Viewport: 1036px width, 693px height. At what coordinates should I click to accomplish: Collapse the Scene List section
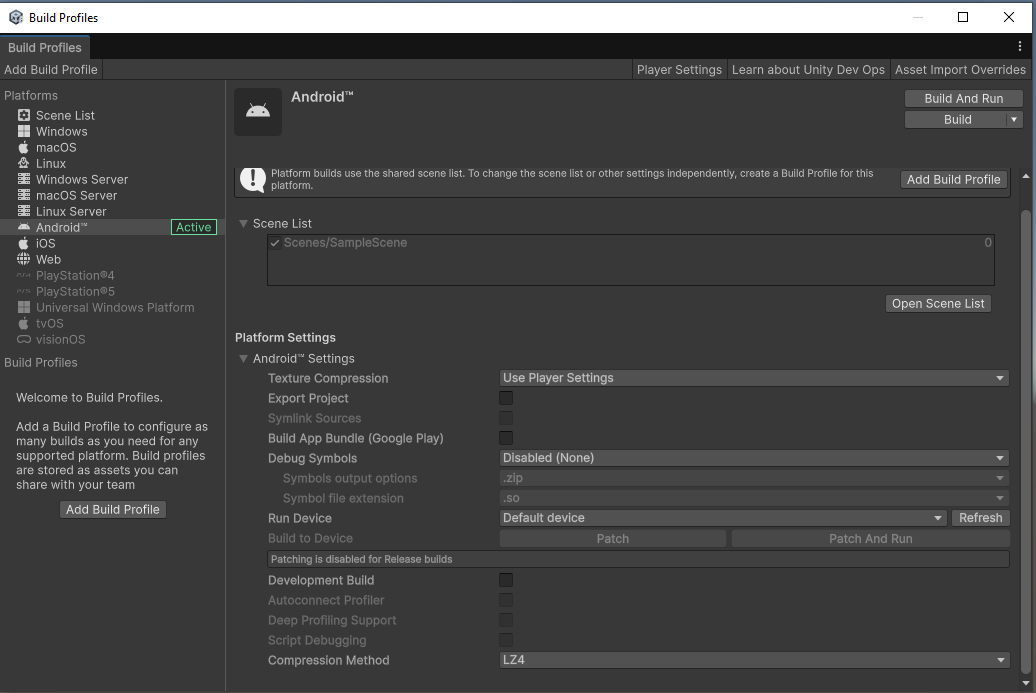tap(243, 224)
